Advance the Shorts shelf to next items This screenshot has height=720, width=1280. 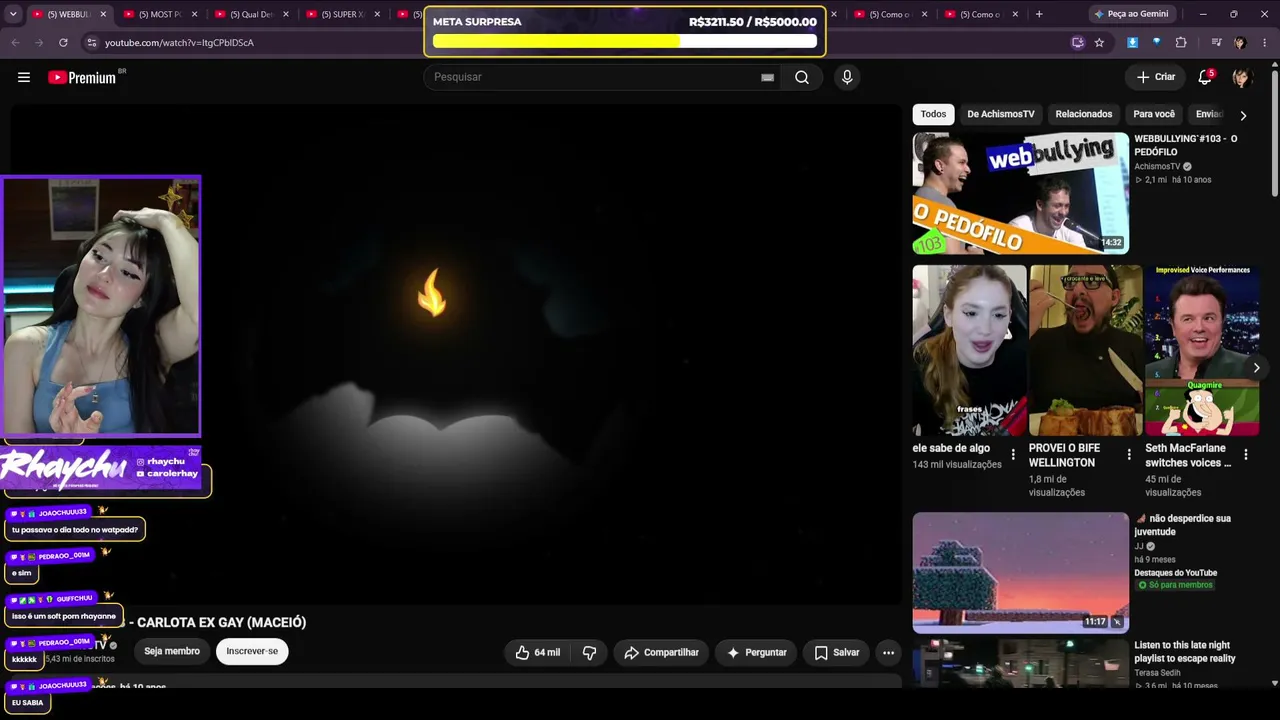click(1256, 368)
